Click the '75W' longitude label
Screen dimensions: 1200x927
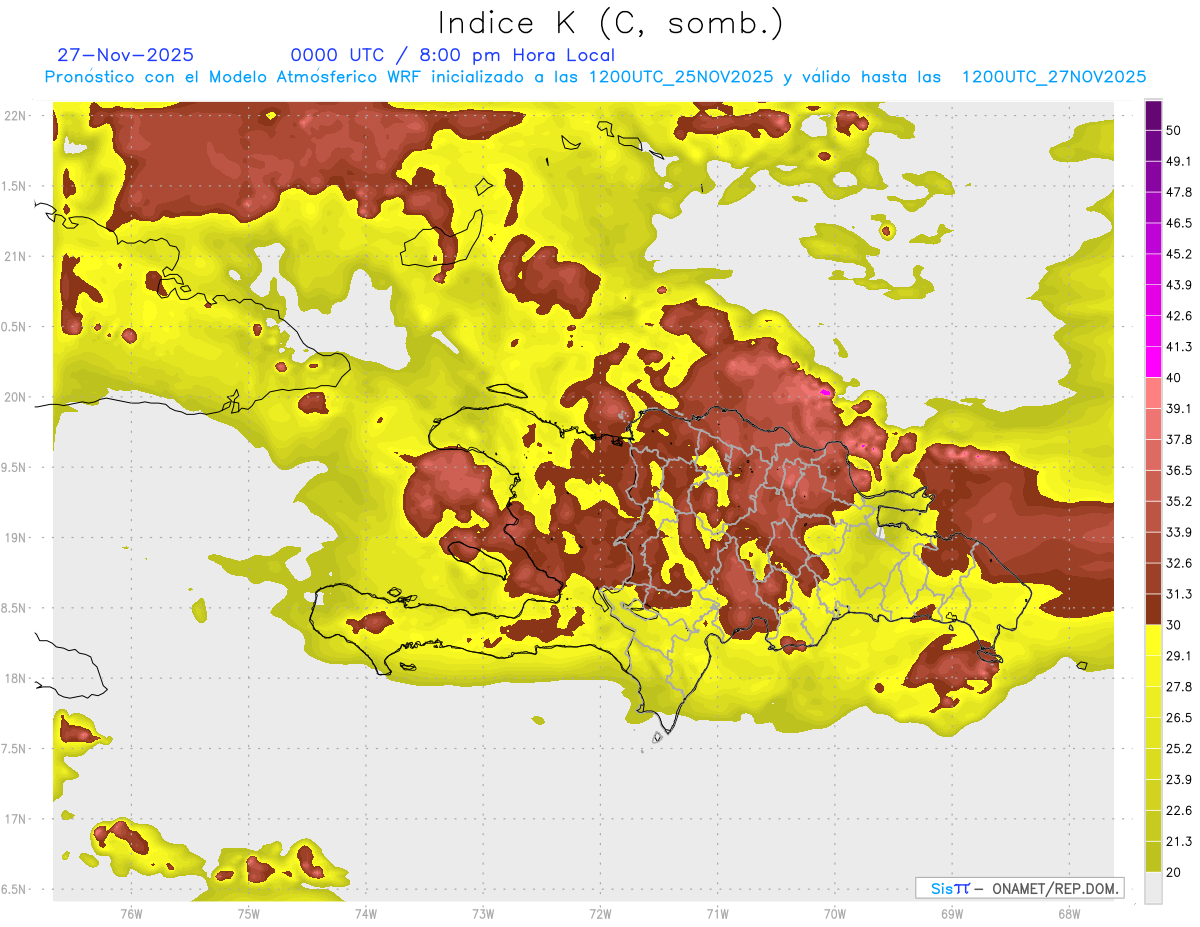(x=248, y=914)
